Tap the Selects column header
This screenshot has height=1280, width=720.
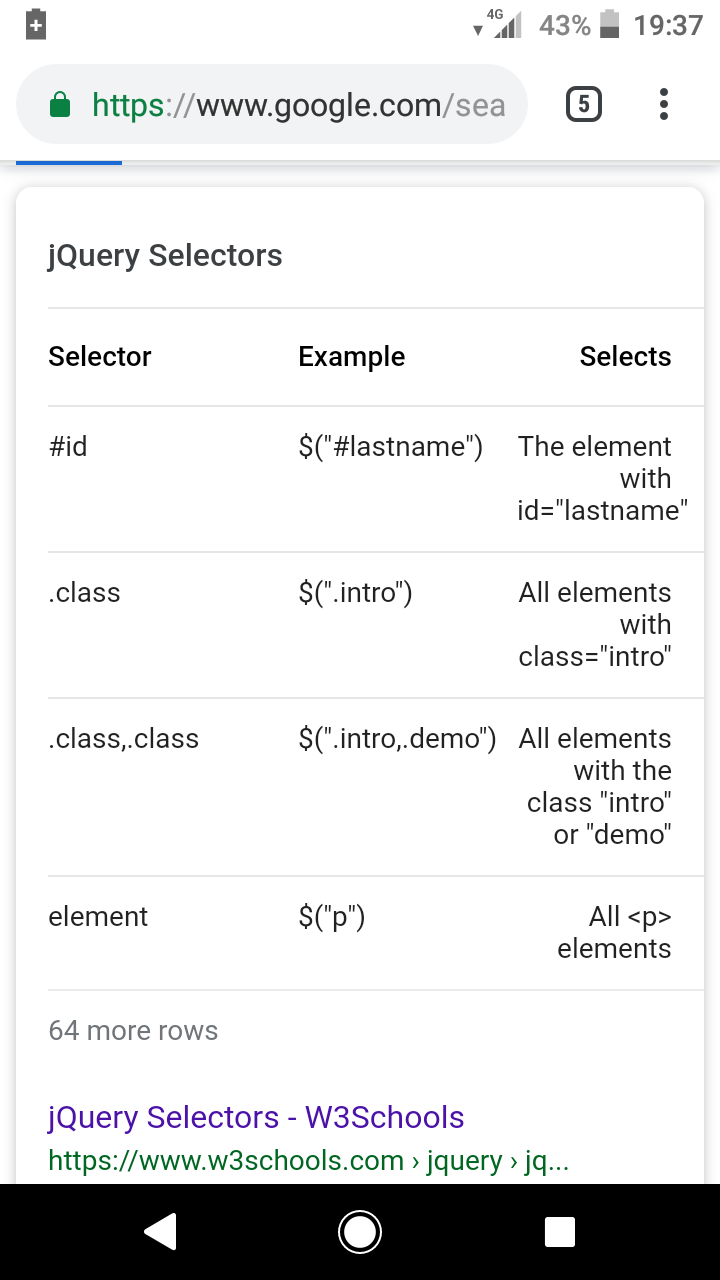pos(625,356)
